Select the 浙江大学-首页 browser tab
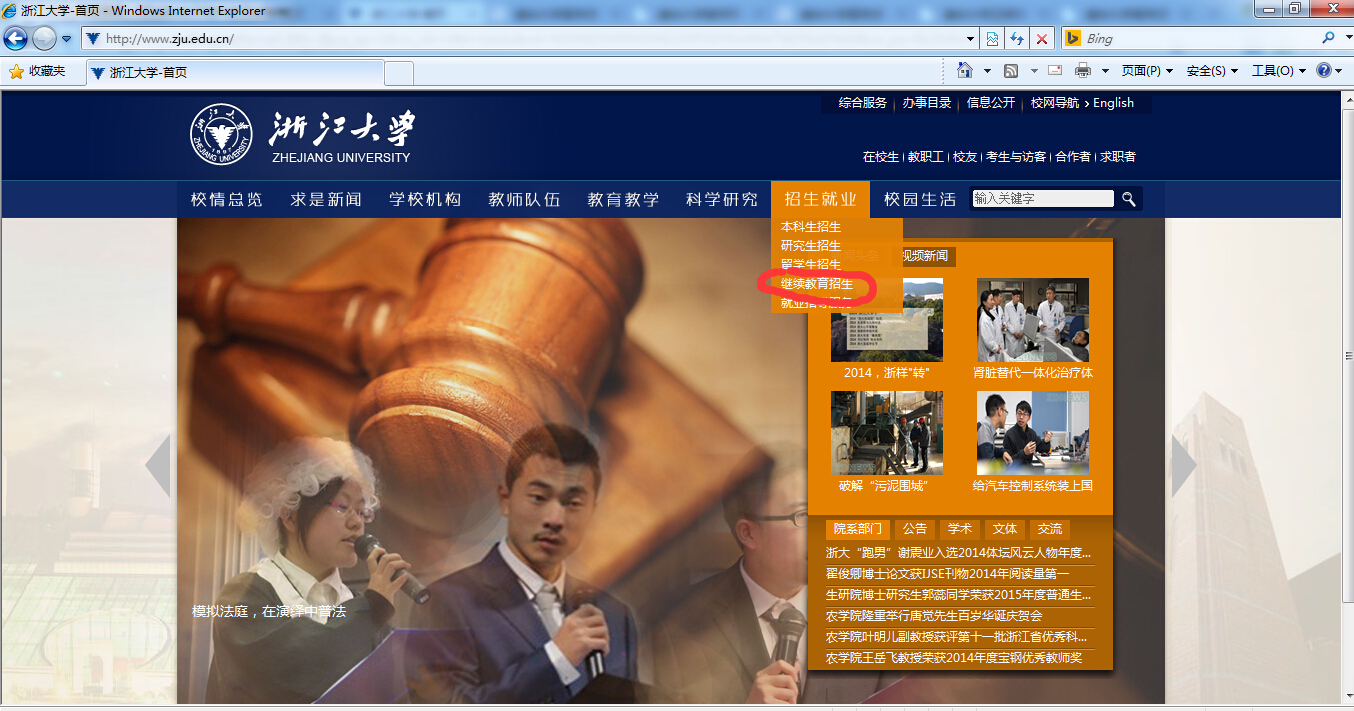Viewport: 1354px width, 711px height. (x=234, y=72)
